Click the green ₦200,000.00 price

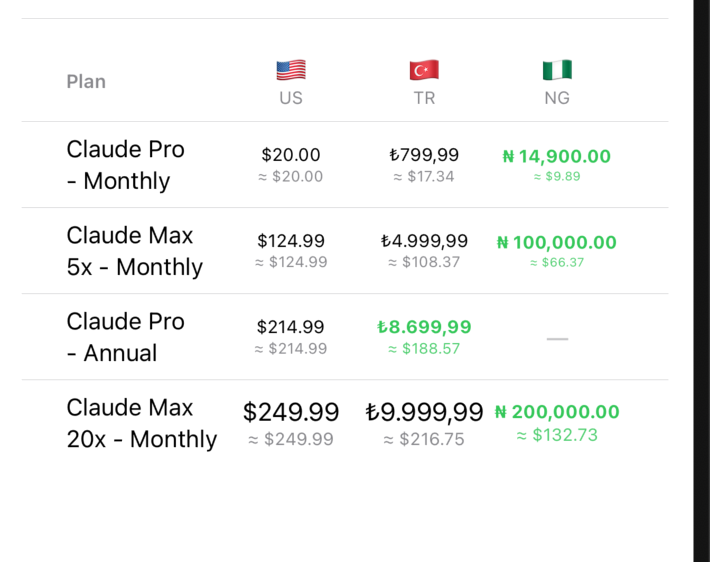557,412
